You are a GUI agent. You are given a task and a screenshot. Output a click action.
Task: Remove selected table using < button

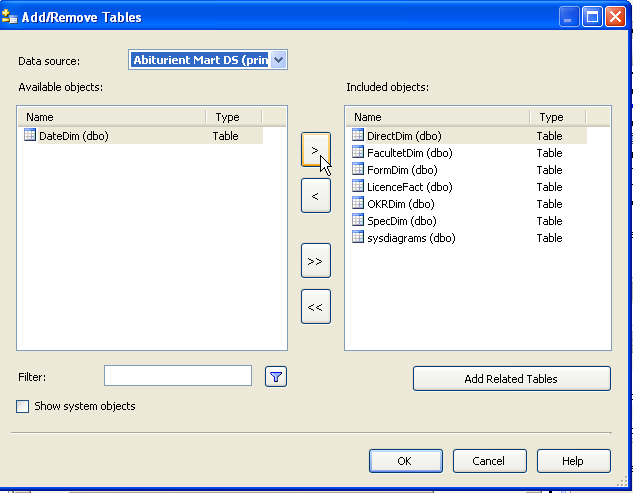tap(315, 196)
